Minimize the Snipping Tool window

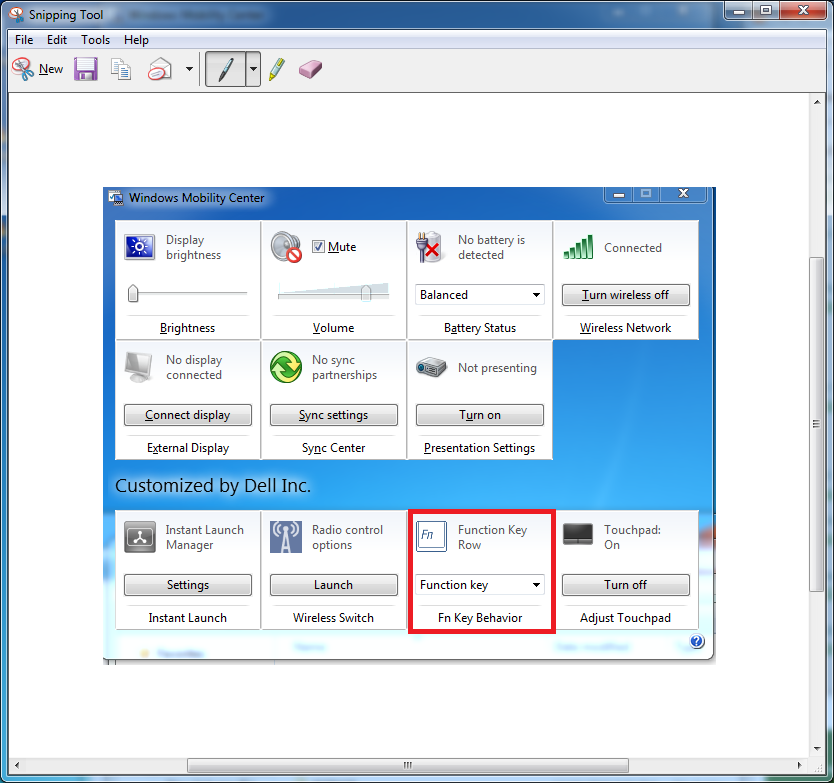(738, 11)
